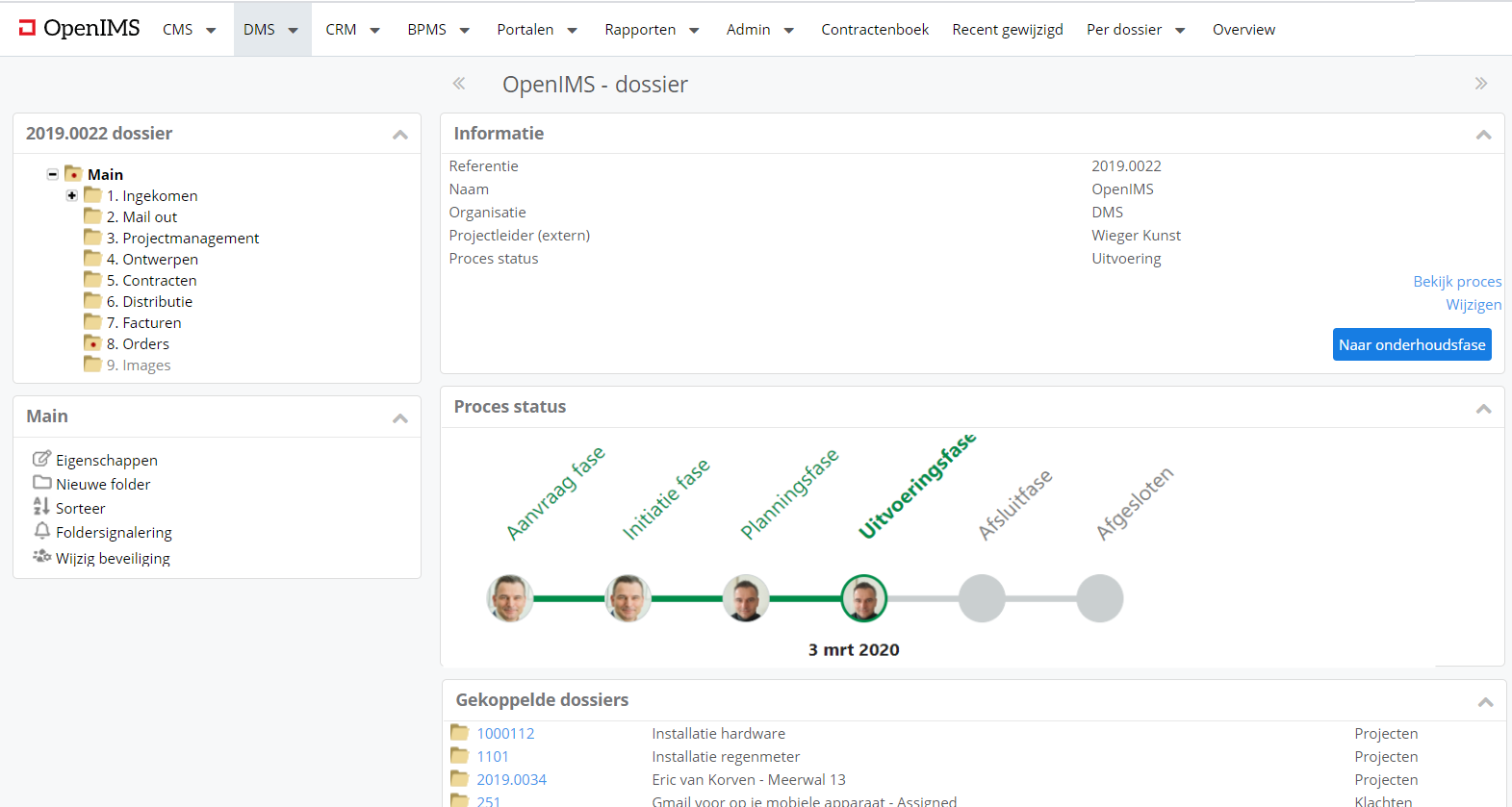This screenshot has height=807, width=1512.
Task: Click the Foldersignalering bell icon
Action: (x=41, y=531)
